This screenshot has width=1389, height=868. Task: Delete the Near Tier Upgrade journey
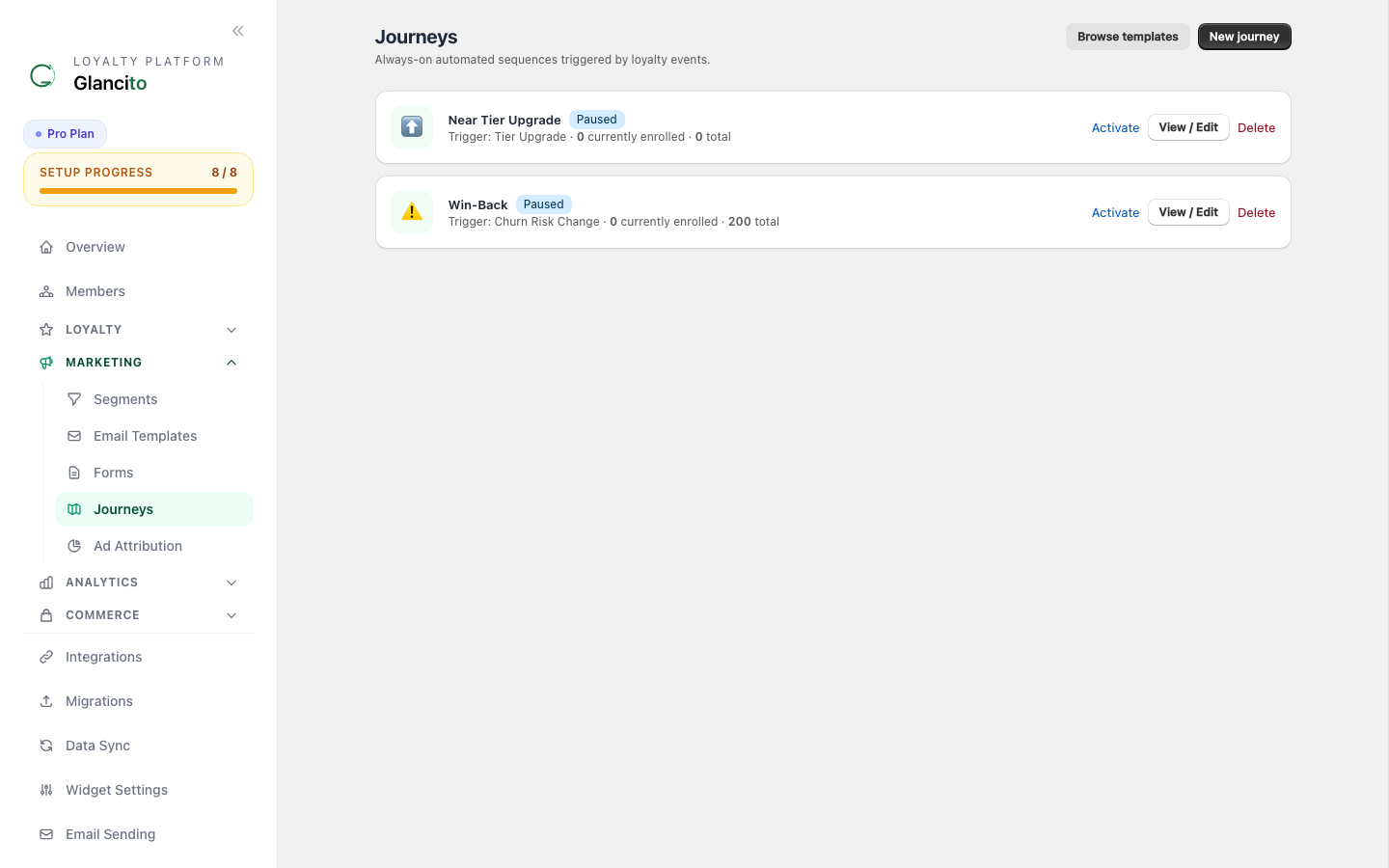click(x=1256, y=127)
